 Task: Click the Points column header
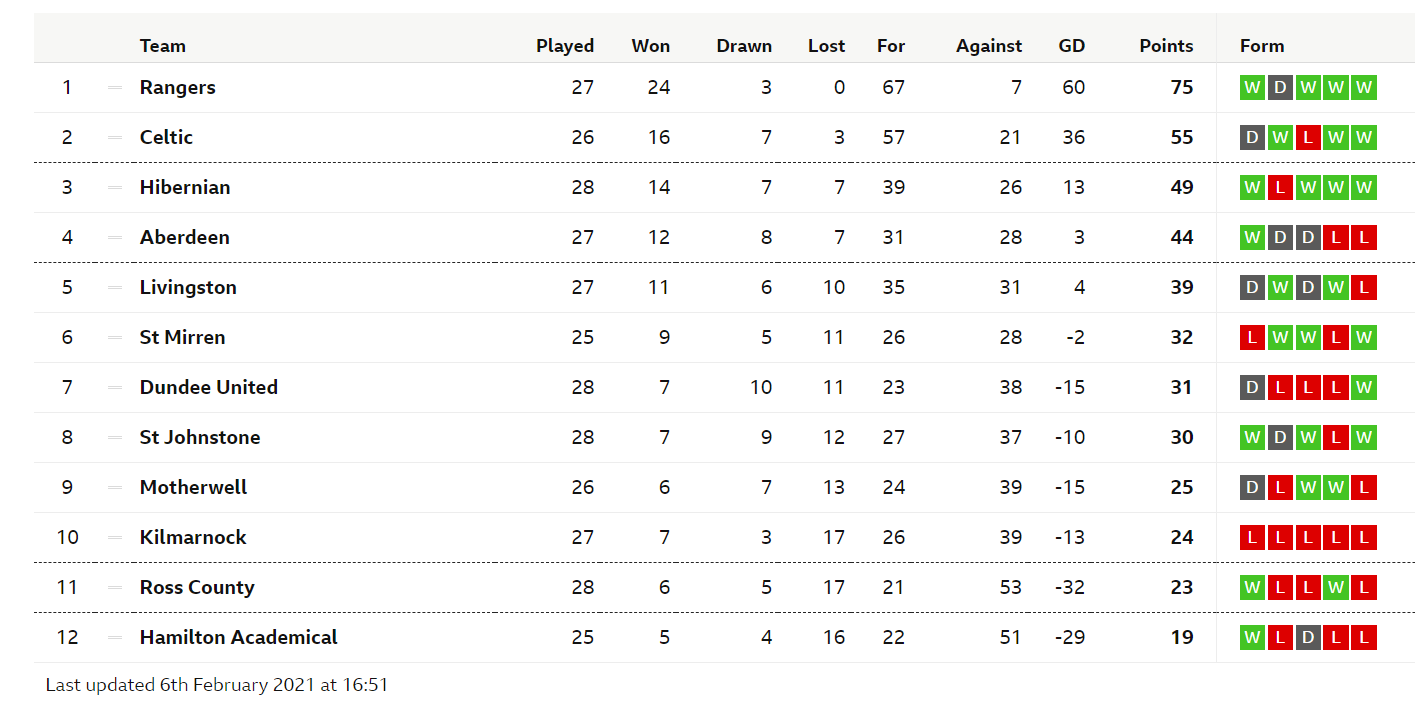[1166, 46]
